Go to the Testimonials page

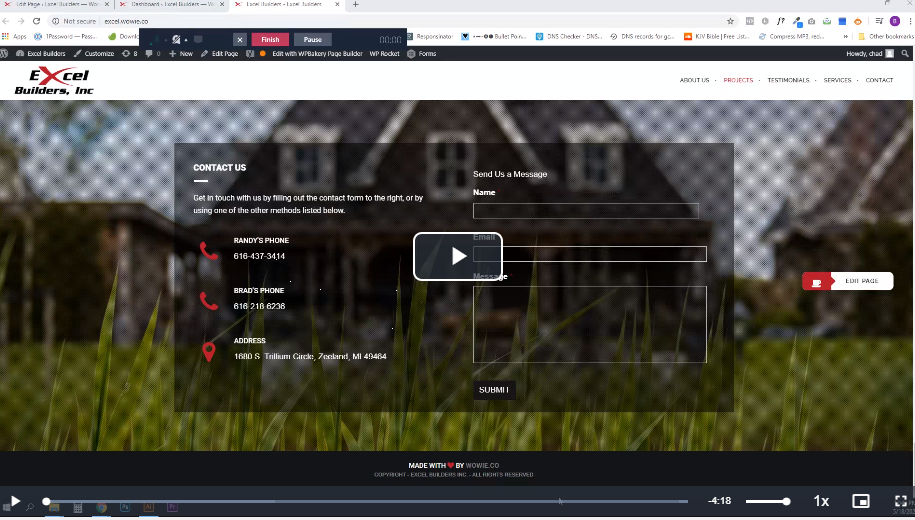pos(788,80)
